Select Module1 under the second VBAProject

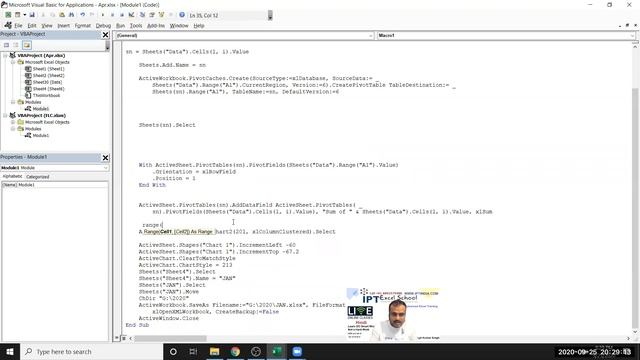click(x=40, y=135)
